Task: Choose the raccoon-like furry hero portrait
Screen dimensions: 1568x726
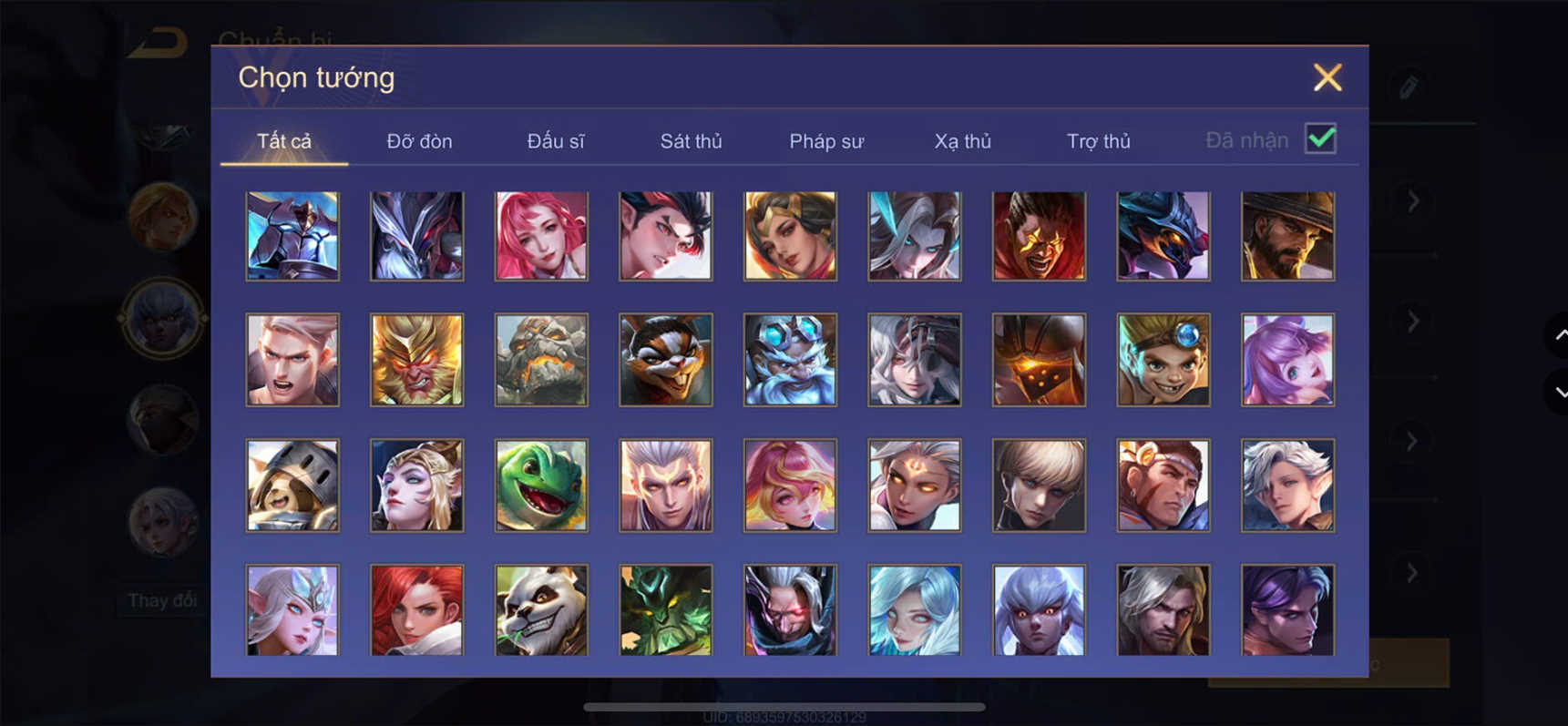Action: (666, 360)
